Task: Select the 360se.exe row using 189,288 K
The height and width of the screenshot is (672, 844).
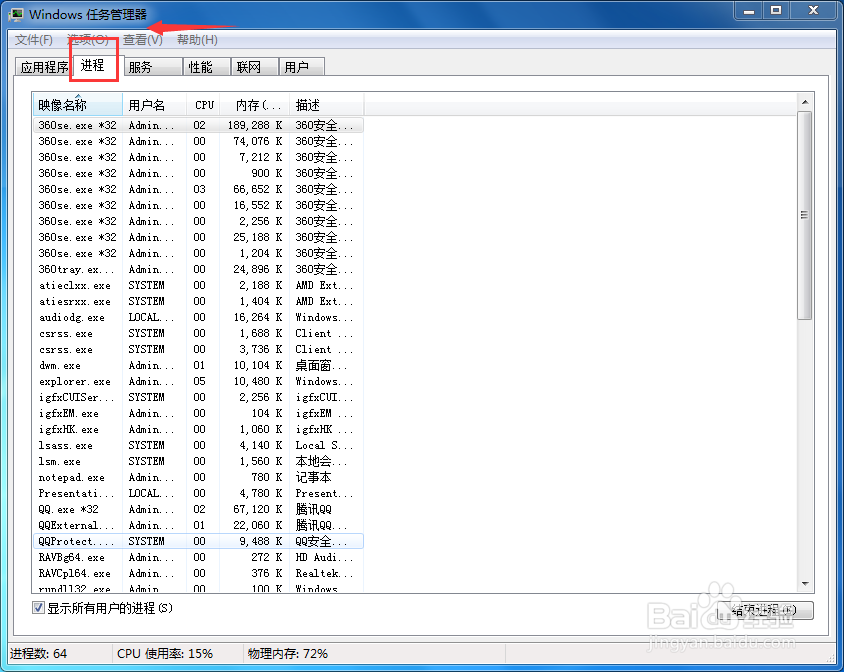Action: tap(198, 125)
